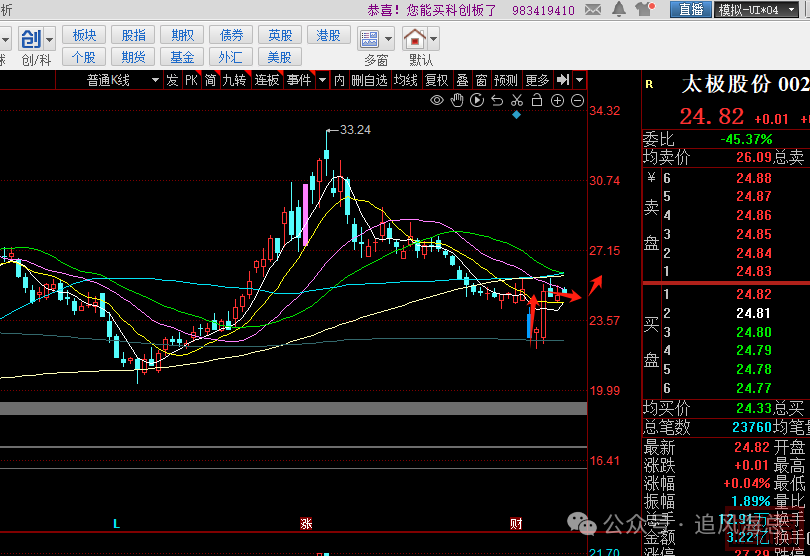Screen dimensions: 810x556
Task: Open the 外汇 forex button
Action: [x=231, y=57]
